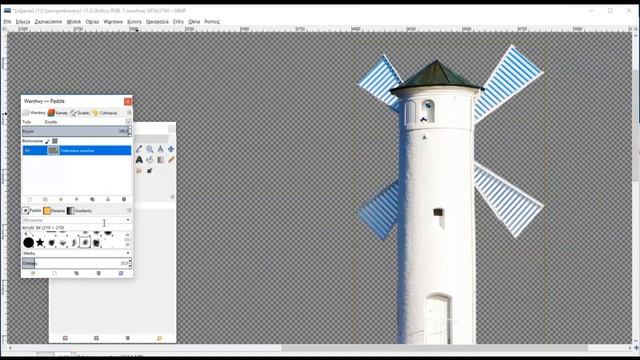
Task: Open the Obraz menu
Action: [x=92, y=22]
